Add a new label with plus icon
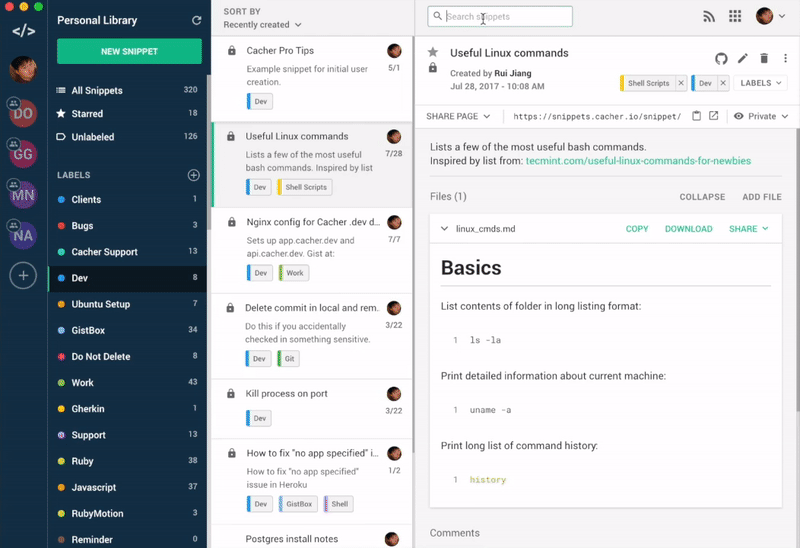Image resolution: width=800 pixels, height=548 pixels. click(194, 175)
